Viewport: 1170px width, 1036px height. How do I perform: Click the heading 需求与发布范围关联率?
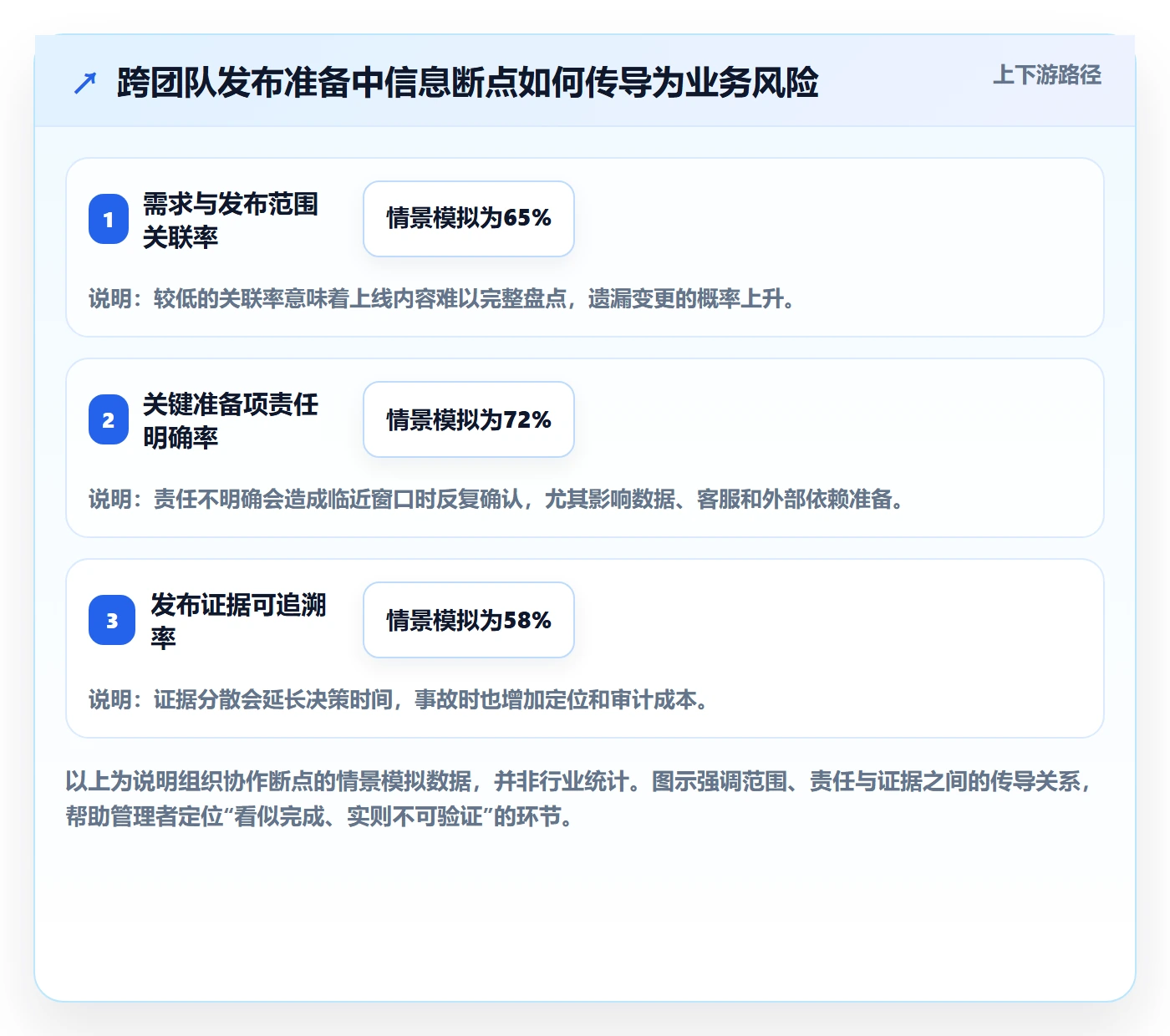(x=231, y=220)
